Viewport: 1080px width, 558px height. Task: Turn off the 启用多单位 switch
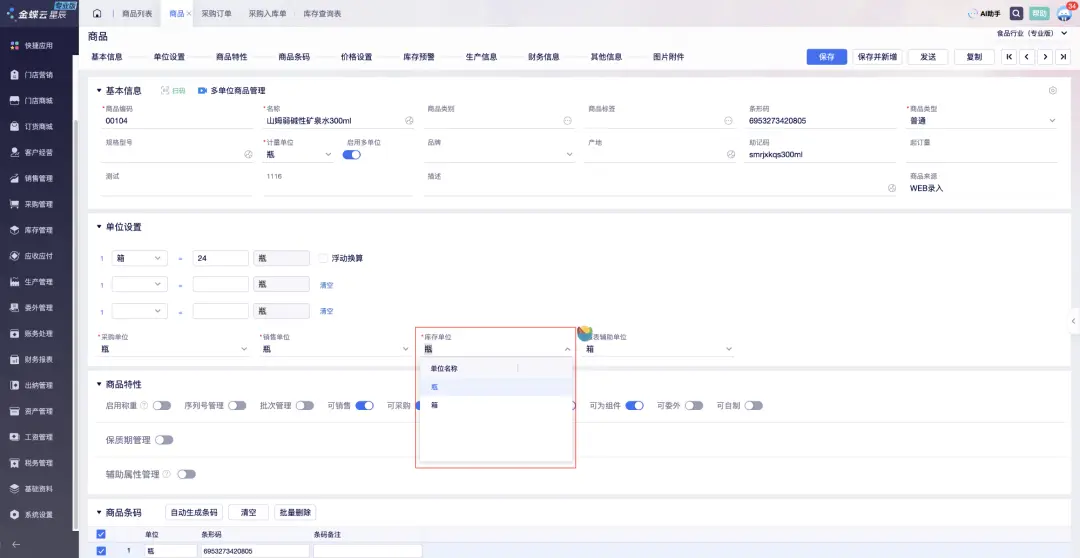coord(351,155)
